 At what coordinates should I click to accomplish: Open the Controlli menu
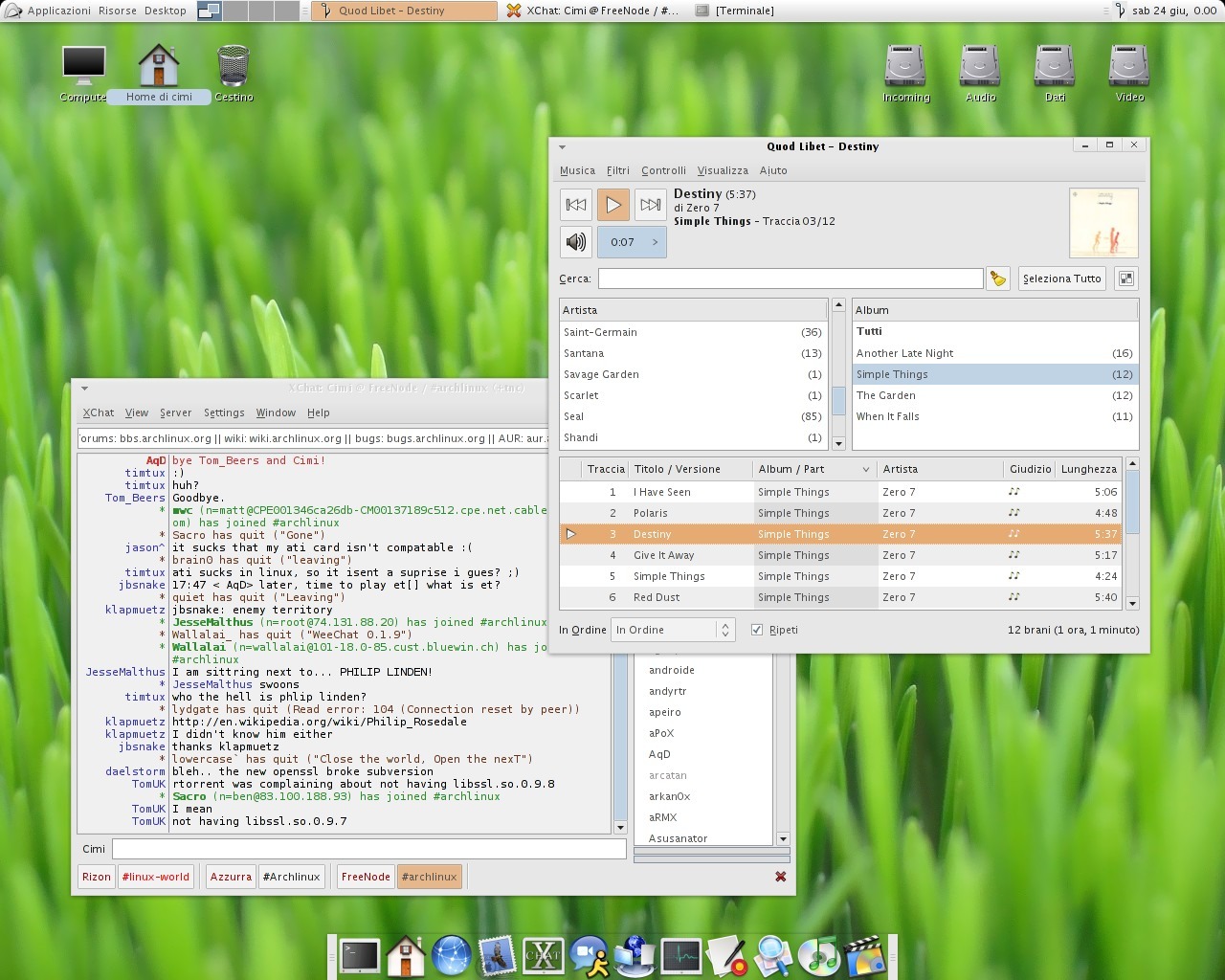663,170
